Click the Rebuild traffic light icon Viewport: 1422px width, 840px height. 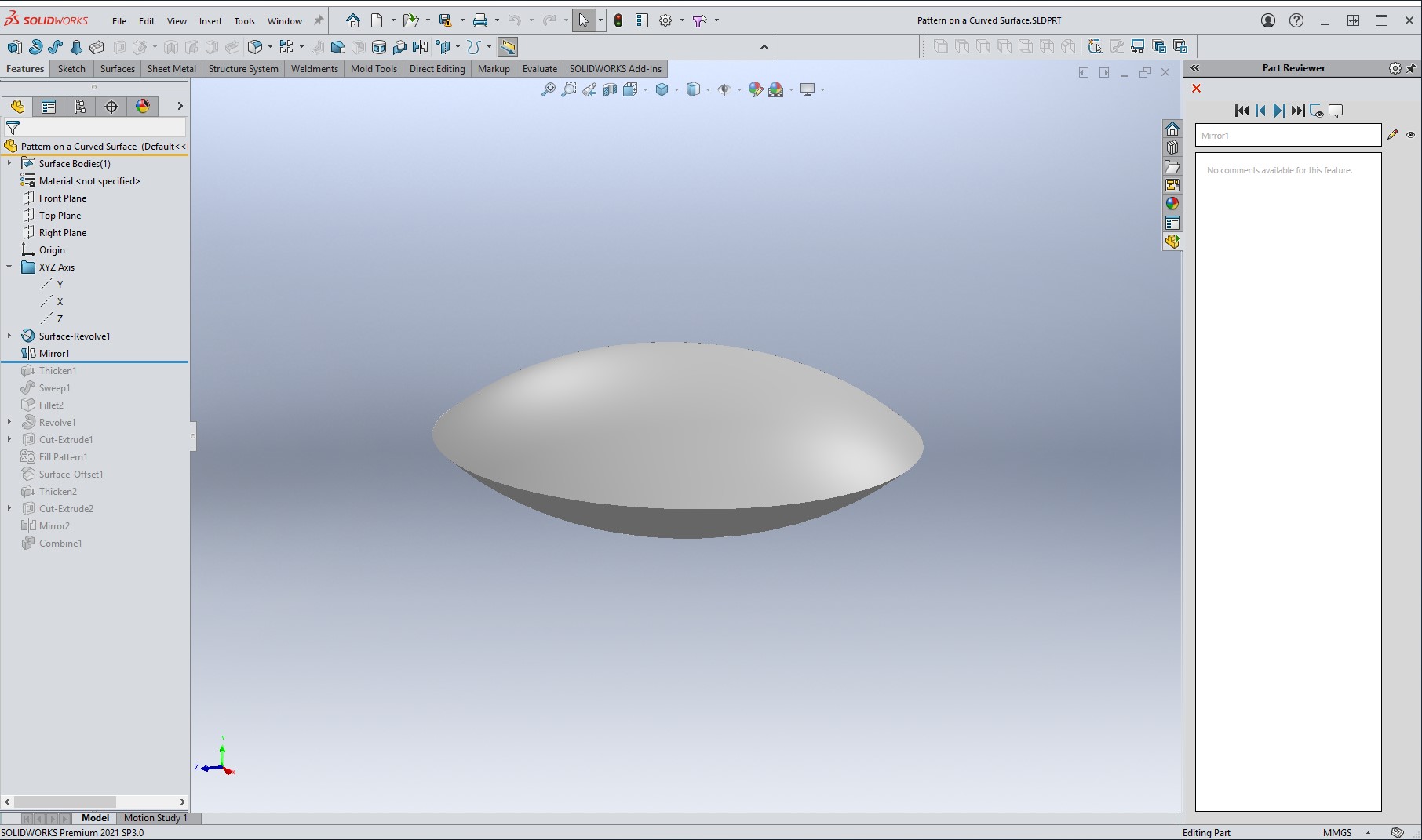coord(618,20)
